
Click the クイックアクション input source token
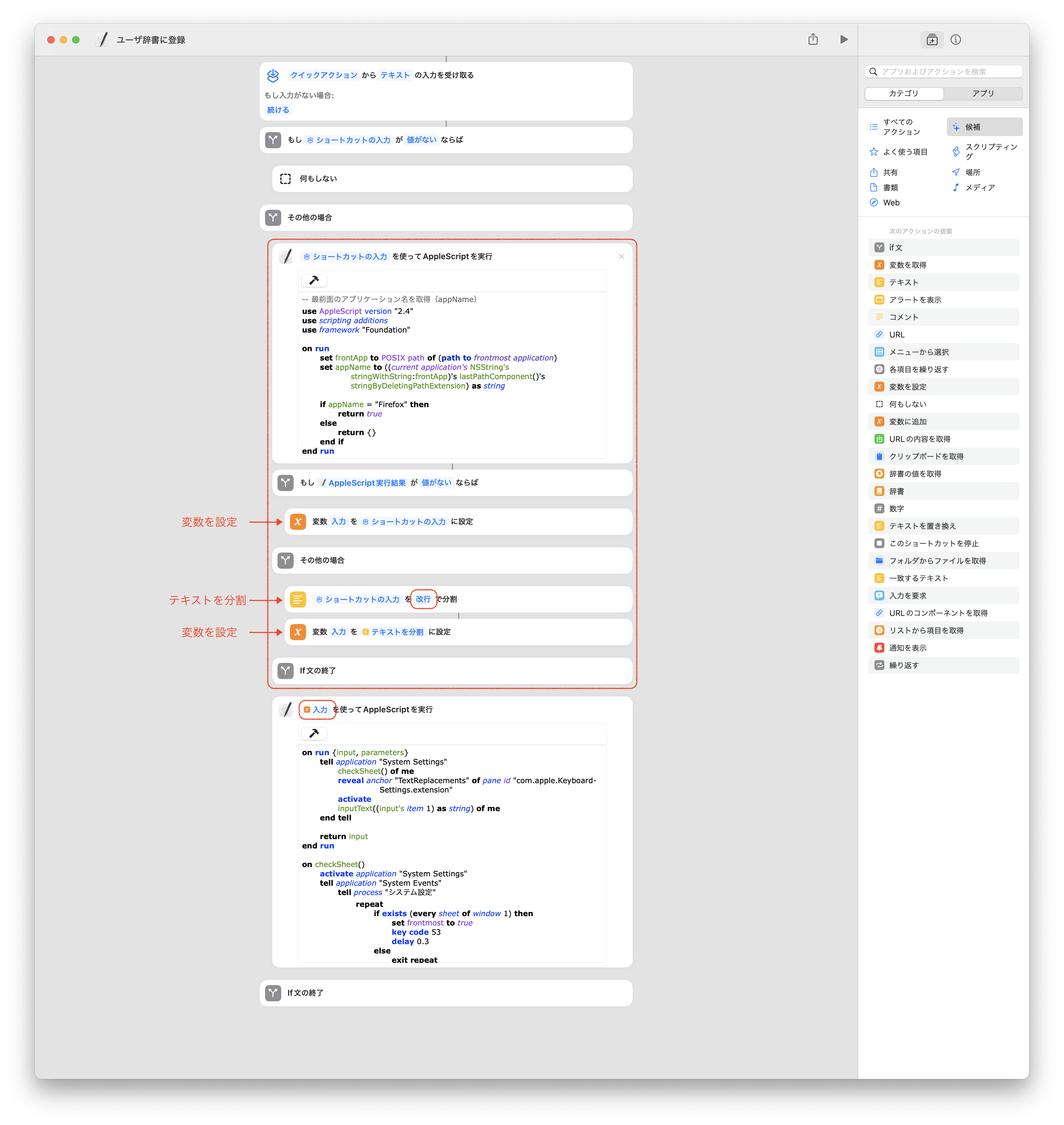point(324,75)
